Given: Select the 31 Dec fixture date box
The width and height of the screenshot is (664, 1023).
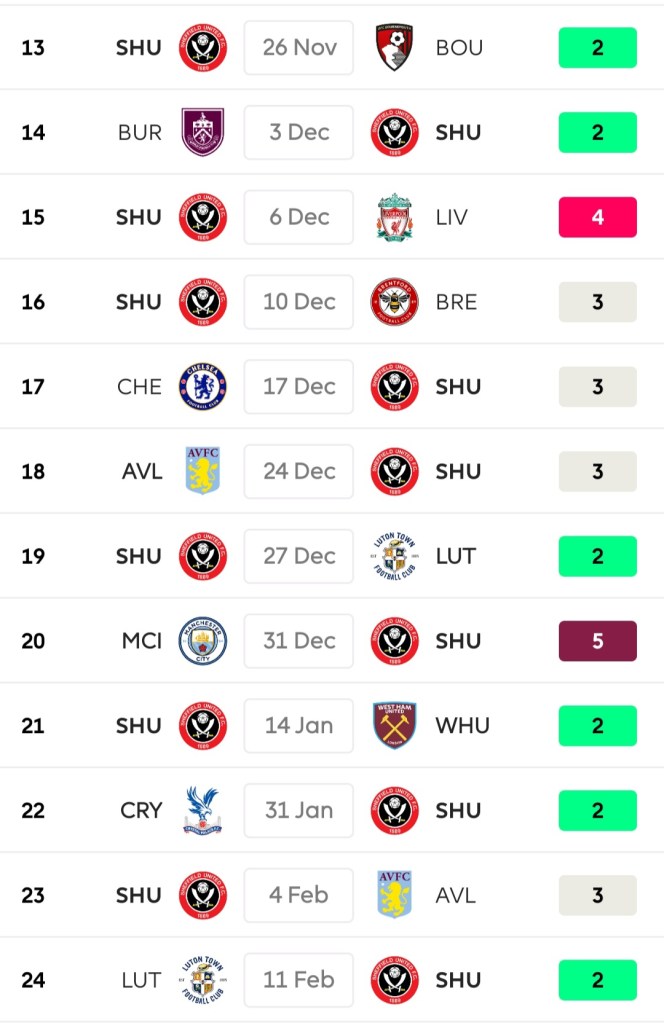Looking at the screenshot, I should [299, 641].
